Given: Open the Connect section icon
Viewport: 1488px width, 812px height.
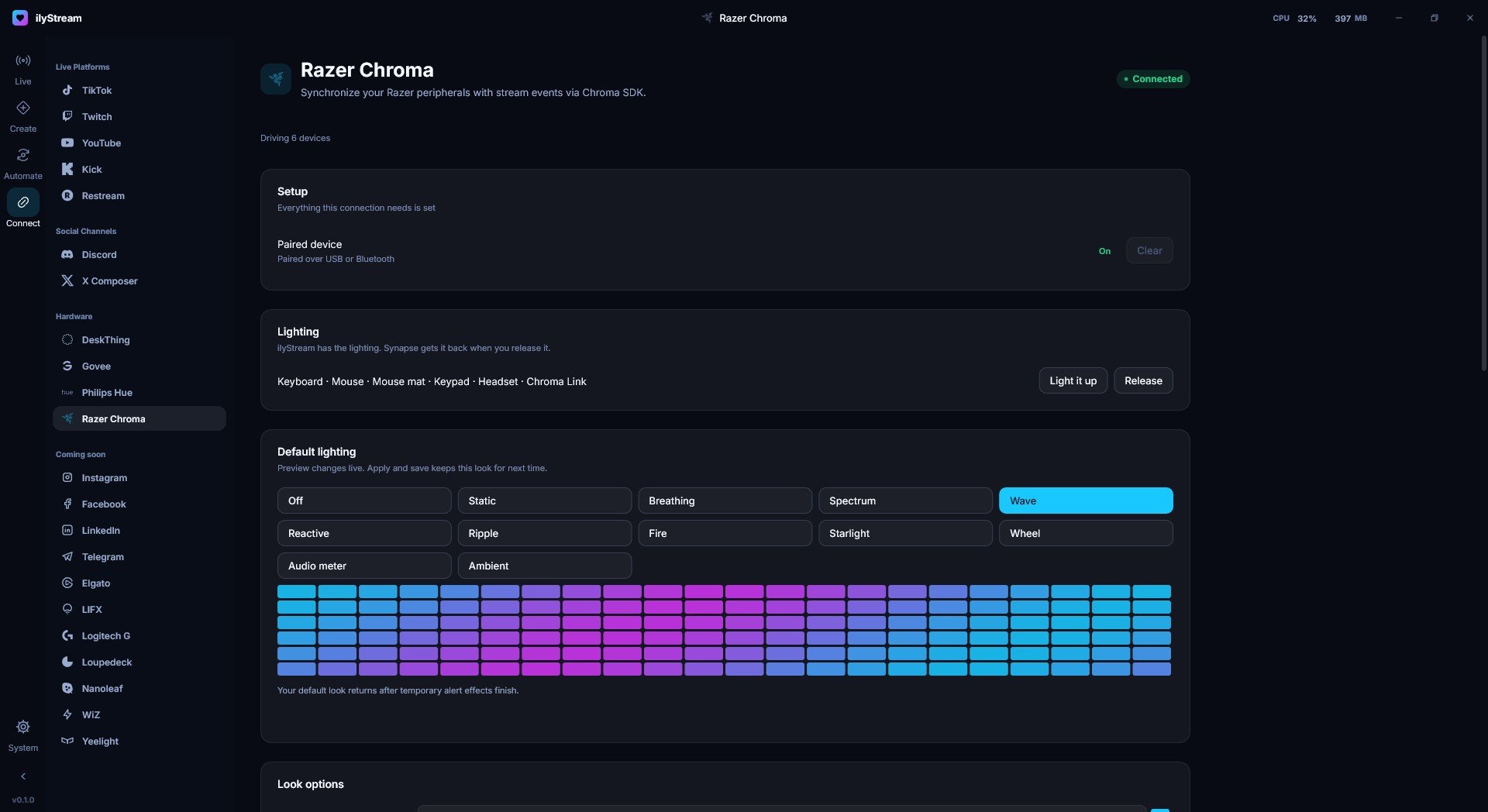Looking at the screenshot, I should (23, 202).
